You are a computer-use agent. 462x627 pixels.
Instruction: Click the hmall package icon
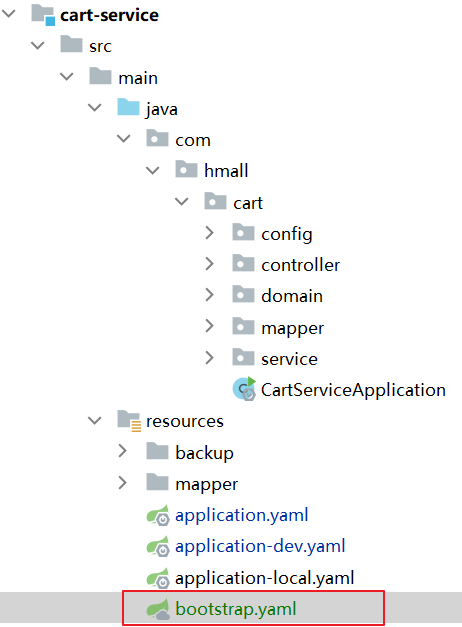(x=186, y=170)
